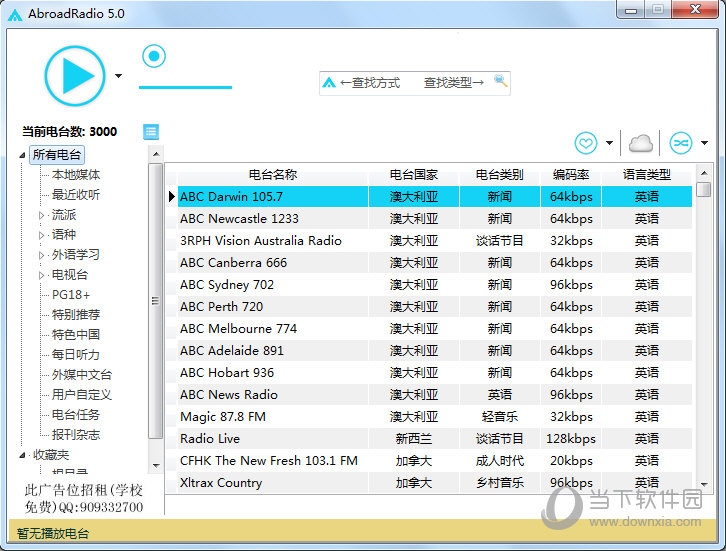Click the station list scroll down arrow
726x551 pixels.
pos(704,484)
